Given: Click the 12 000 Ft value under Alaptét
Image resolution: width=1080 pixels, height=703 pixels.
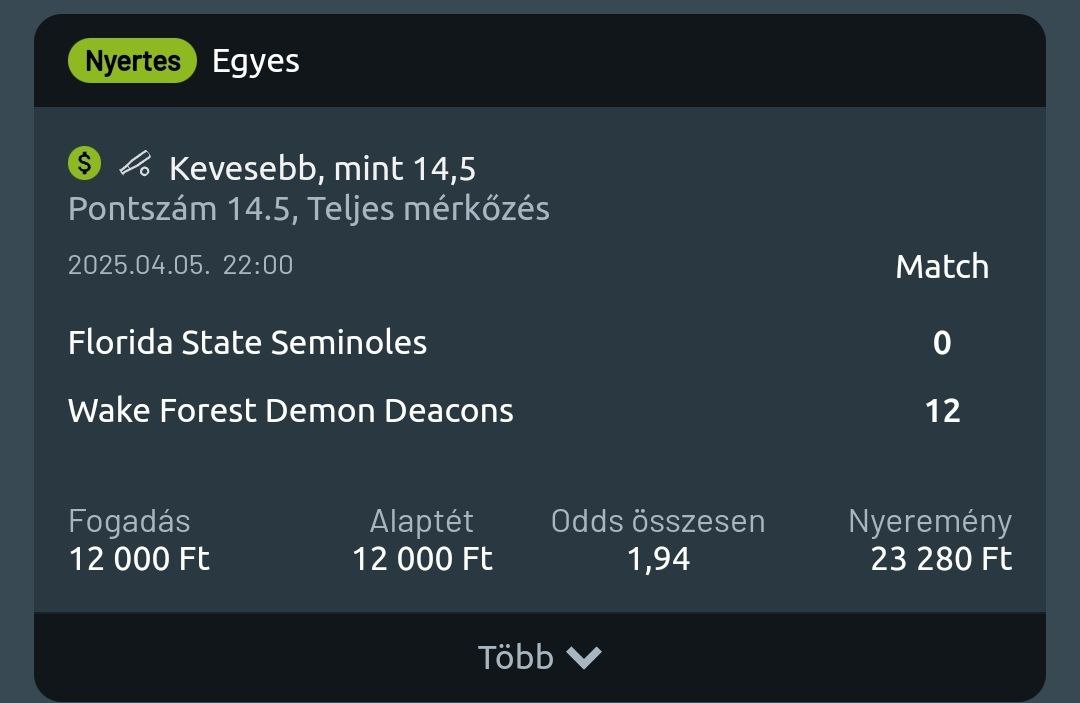Looking at the screenshot, I should (422, 558).
